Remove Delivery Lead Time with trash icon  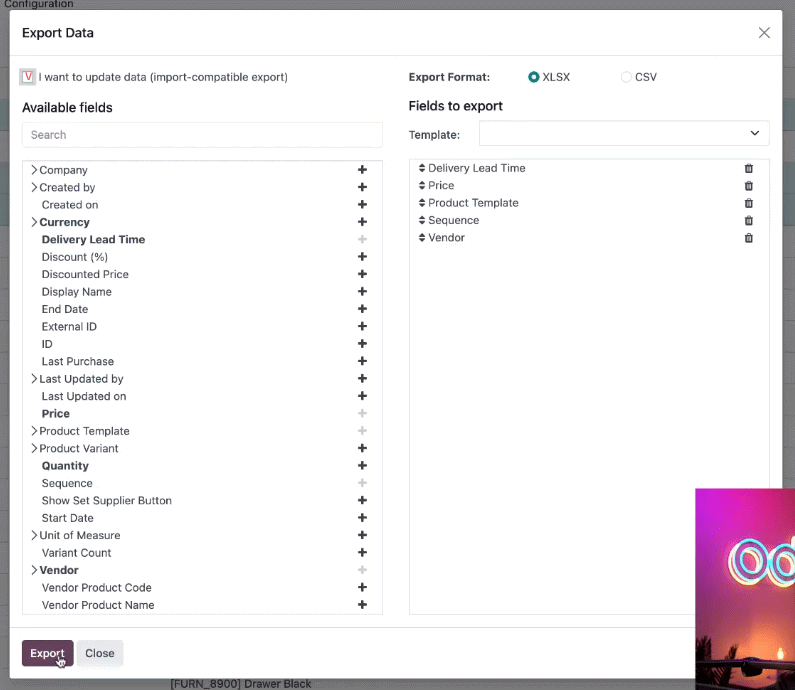click(x=748, y=168)
